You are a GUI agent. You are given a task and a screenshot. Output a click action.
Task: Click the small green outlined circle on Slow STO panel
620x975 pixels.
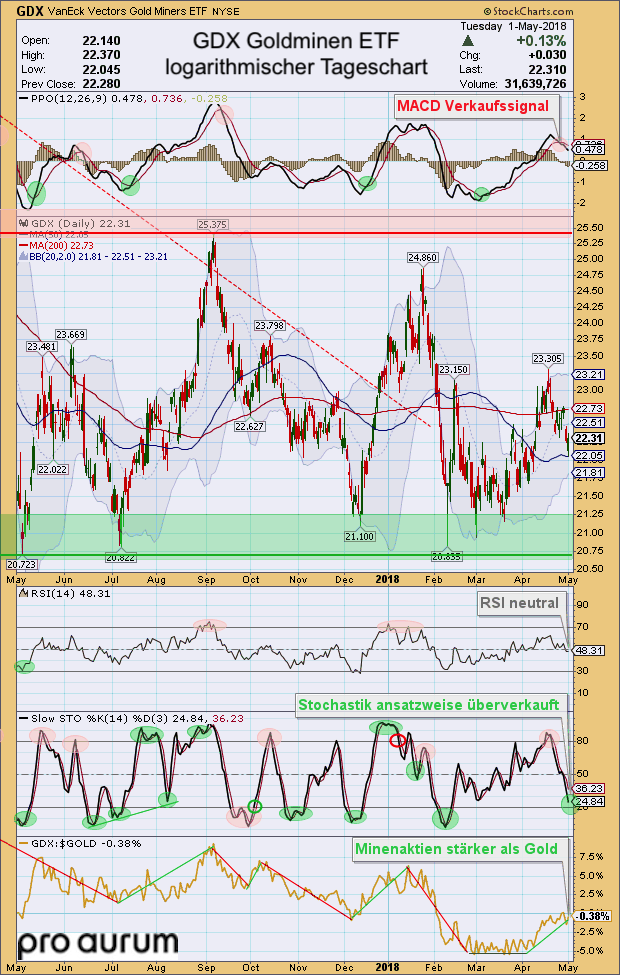(254, 806)
